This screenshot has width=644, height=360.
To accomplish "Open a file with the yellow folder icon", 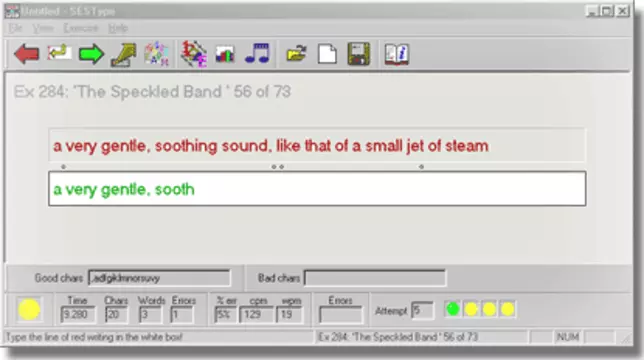I will point(297,54).
